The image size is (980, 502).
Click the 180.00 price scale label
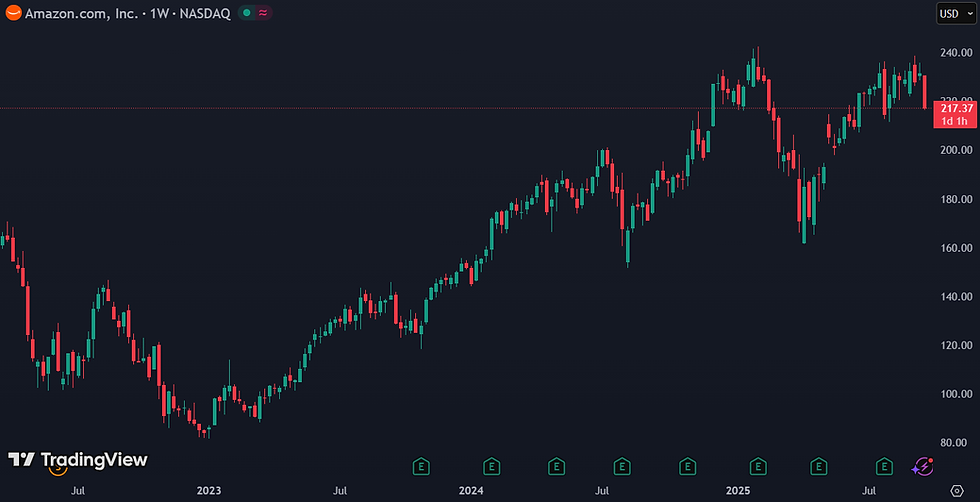coord(957,199)
